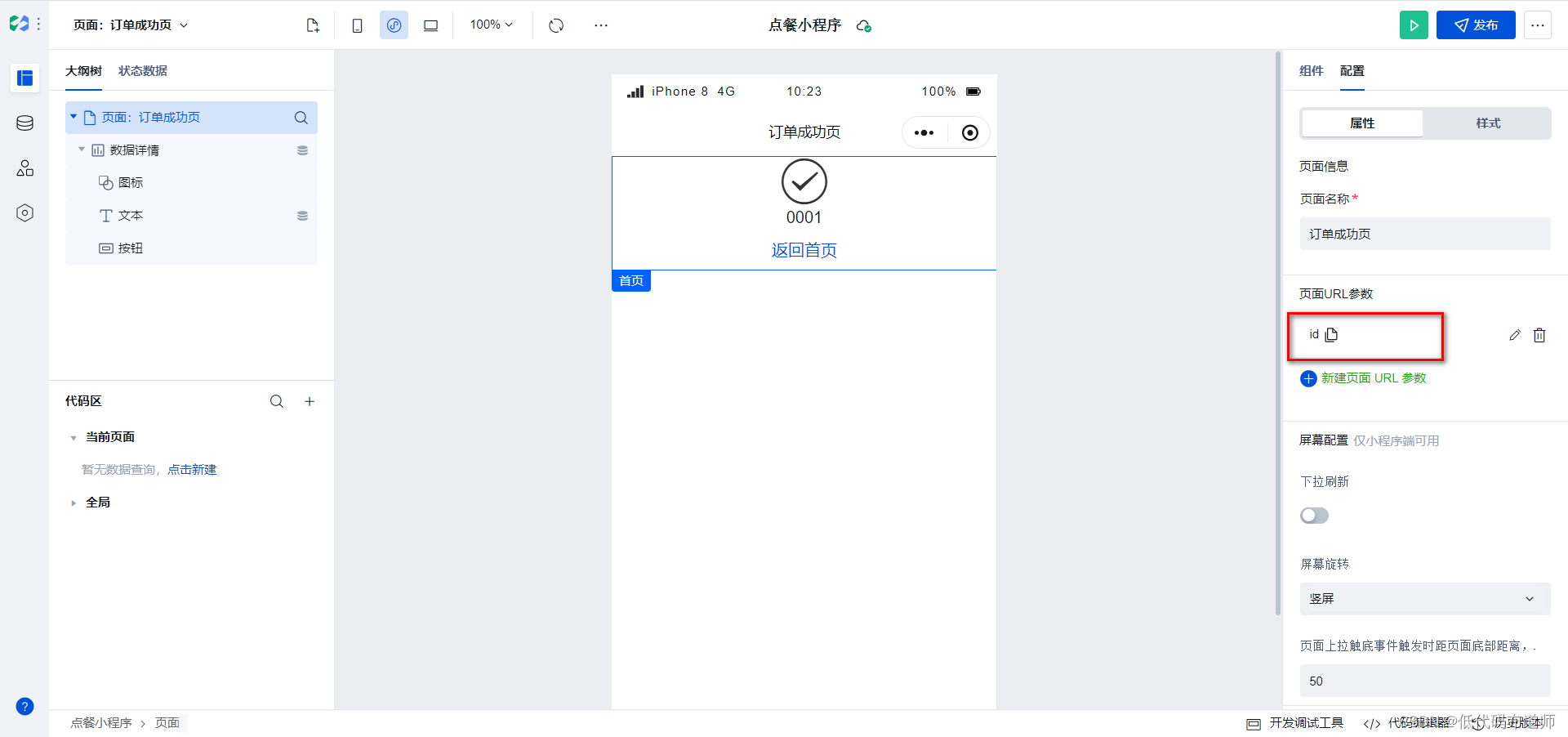Click the 页面 breadcrumb item
1568x737 pixels.
(x=167, y=723)
